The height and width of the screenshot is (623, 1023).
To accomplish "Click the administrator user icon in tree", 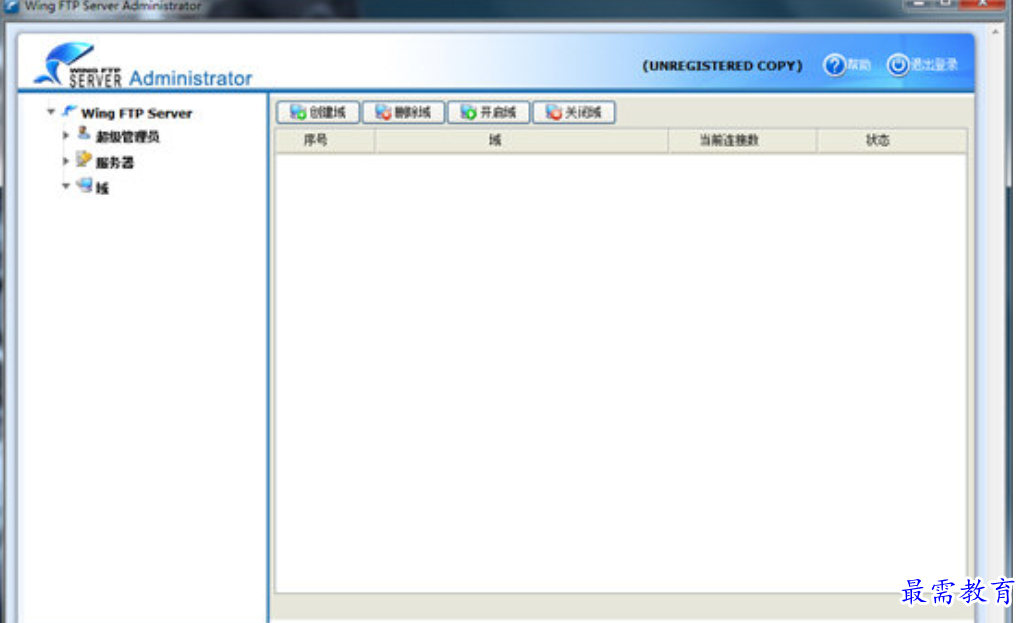I will (84, 134).
